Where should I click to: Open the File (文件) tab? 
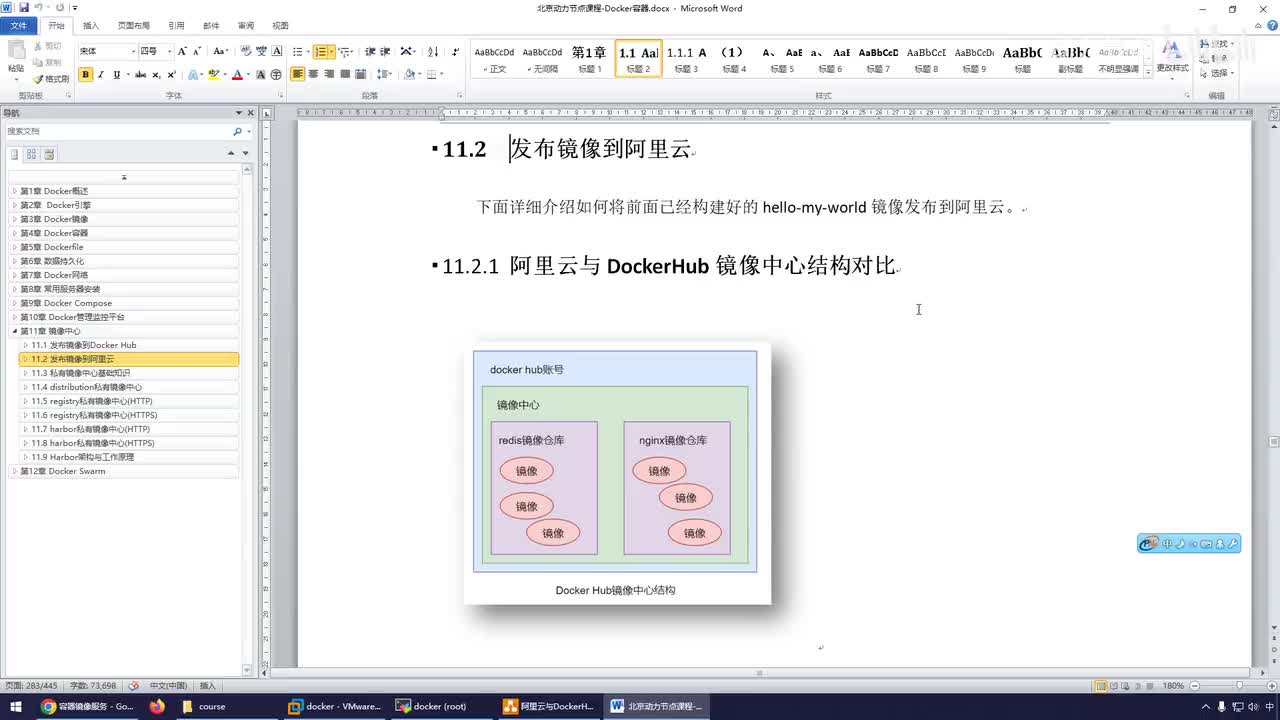18,26
